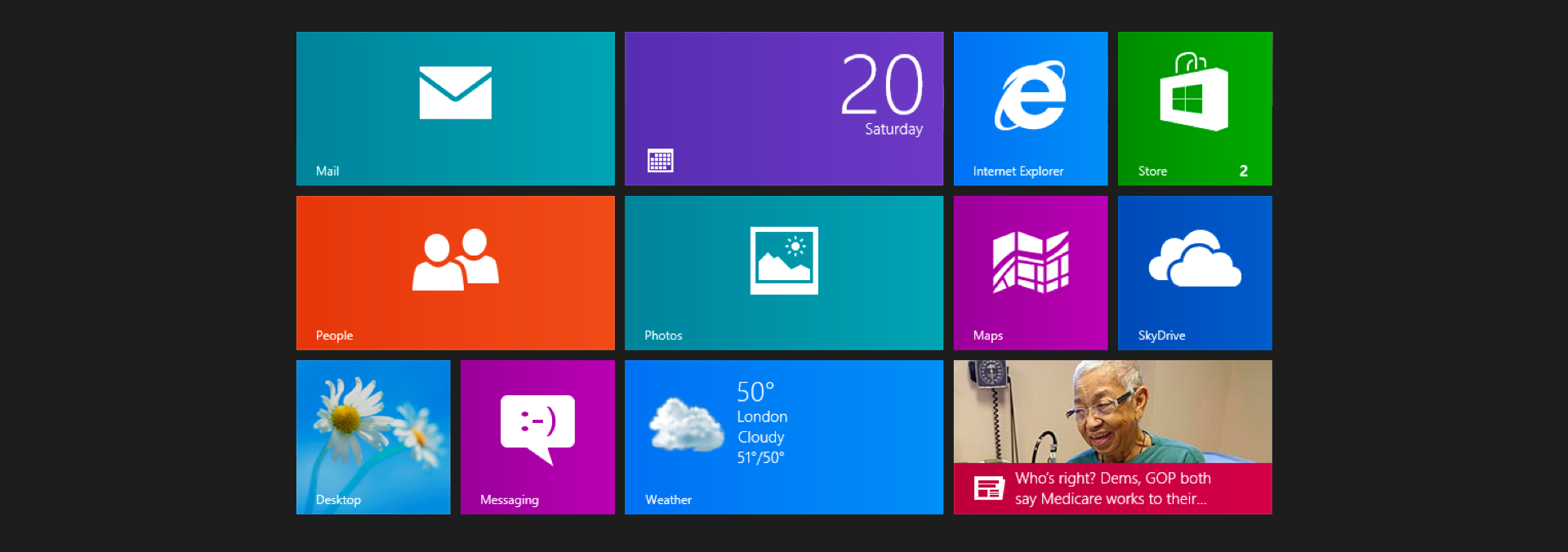Open the Desktop daisy tile
1568x552 pixels.
click(x=373, y=437)
